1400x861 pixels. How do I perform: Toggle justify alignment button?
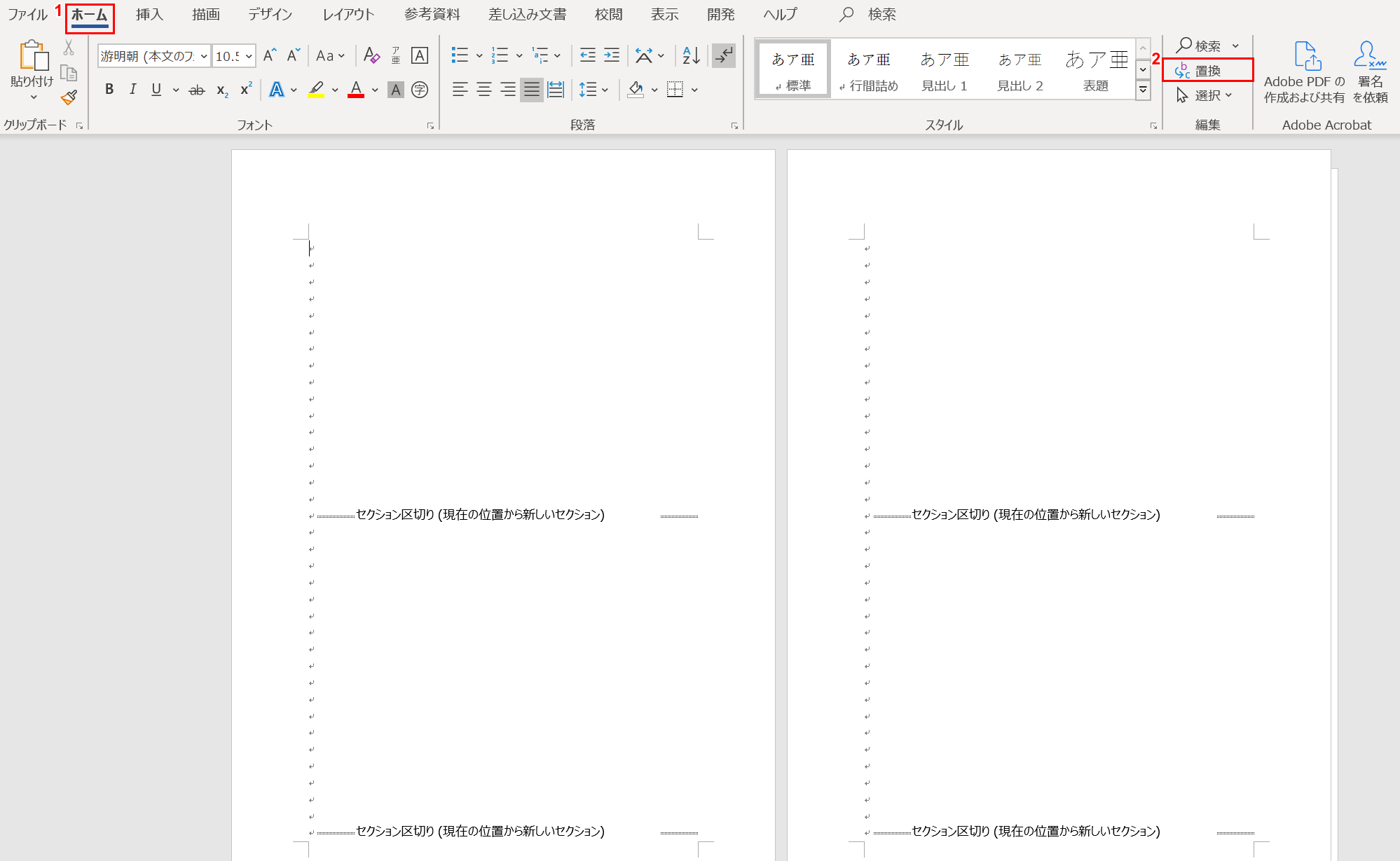(532, 90)
